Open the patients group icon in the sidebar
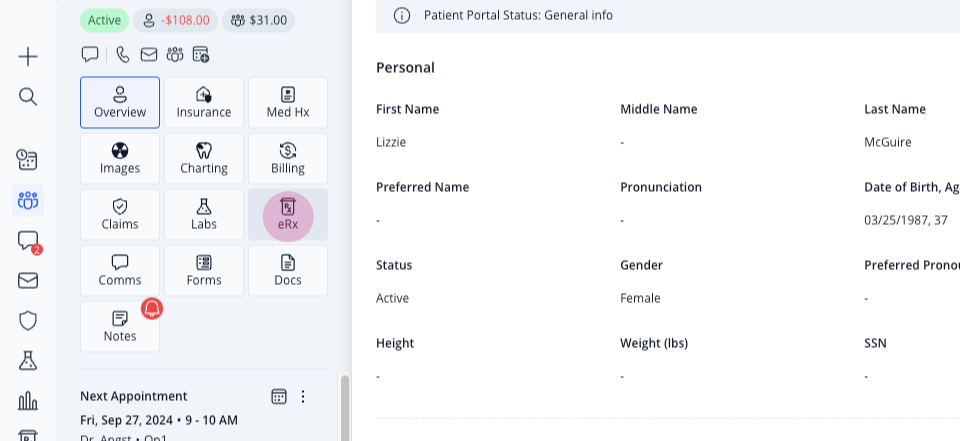960x441 pixels. point(28,200)
